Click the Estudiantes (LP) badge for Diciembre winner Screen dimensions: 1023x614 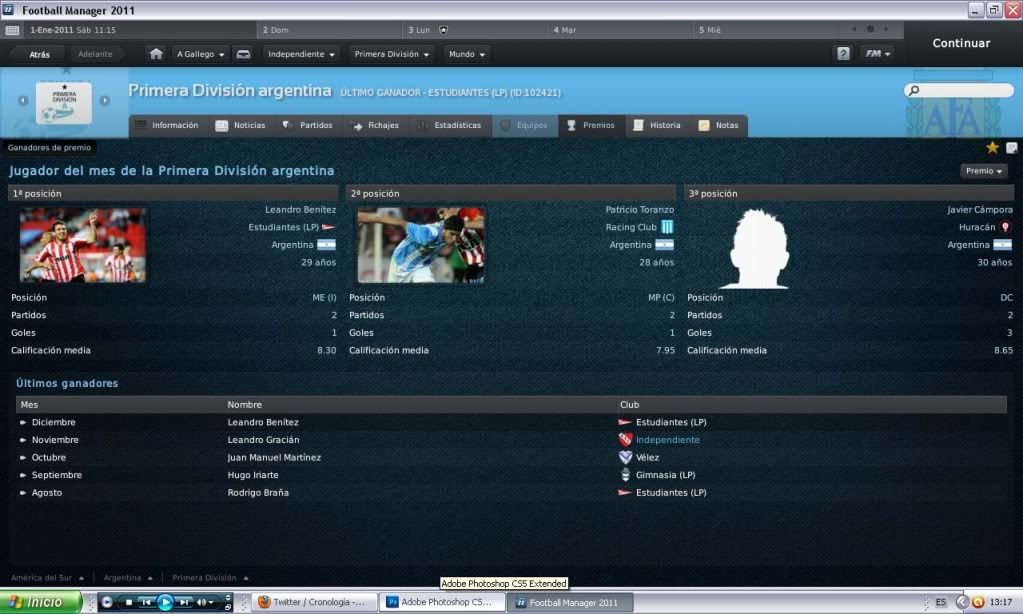click(x=624, y=422)
